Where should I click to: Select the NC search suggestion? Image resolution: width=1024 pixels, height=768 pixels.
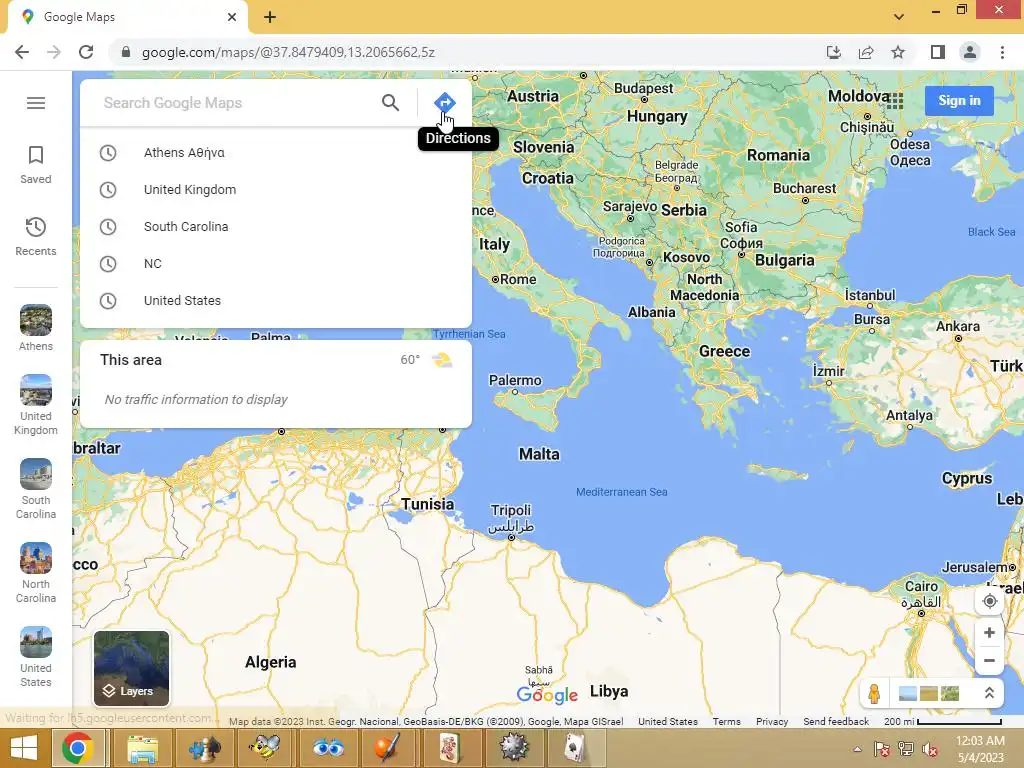click(276, 264)
